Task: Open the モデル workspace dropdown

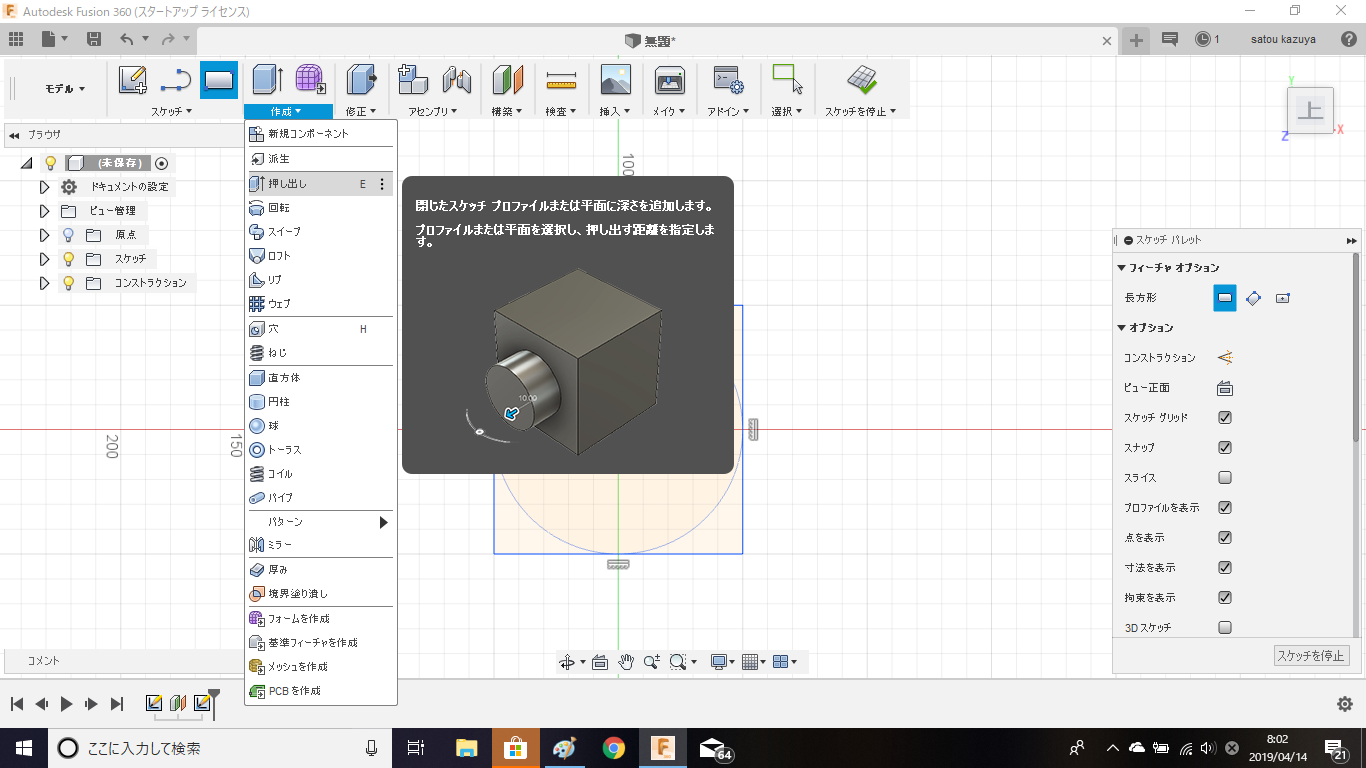Action: click(64, 89)
